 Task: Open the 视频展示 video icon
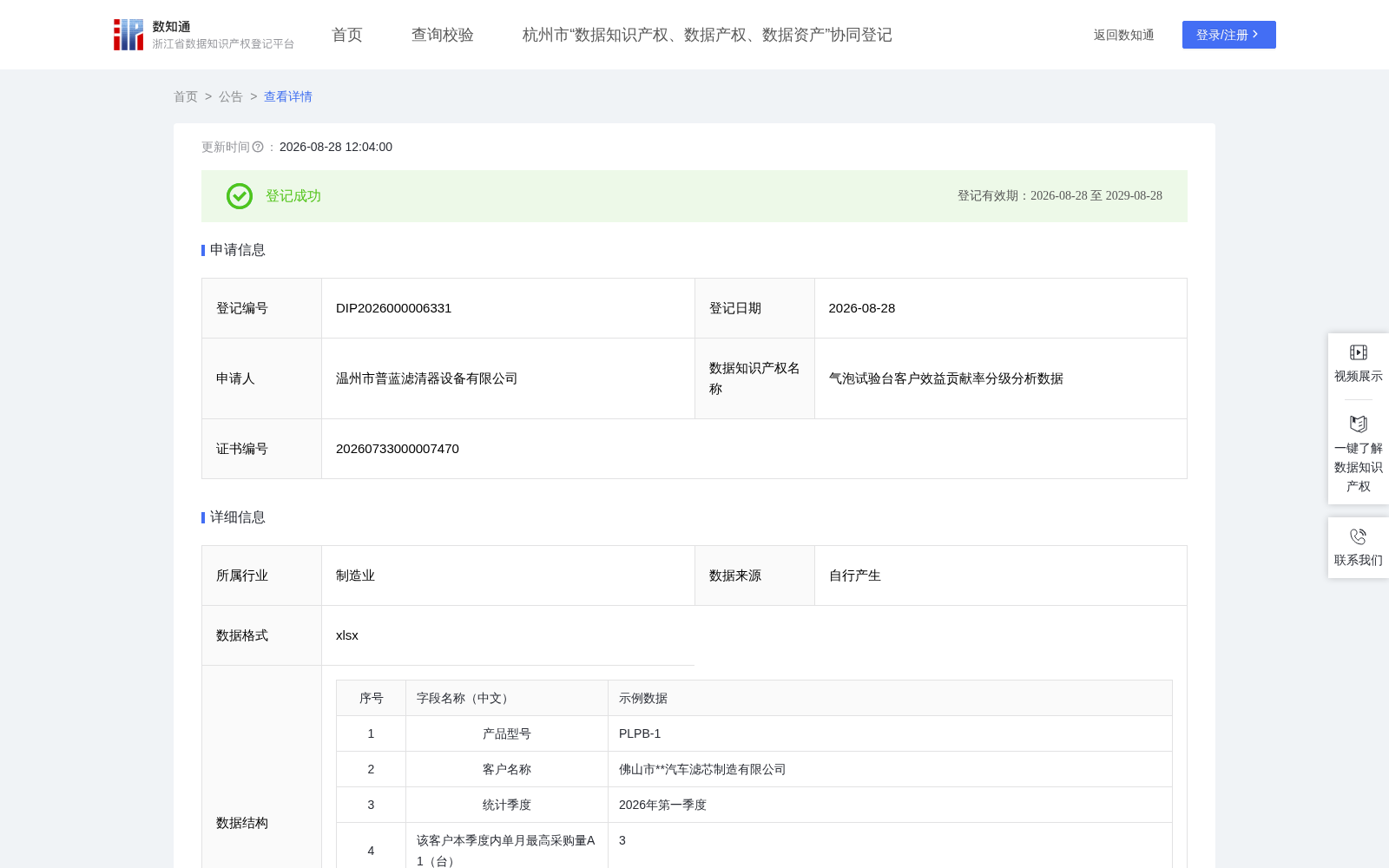(x=1359, y=352)
